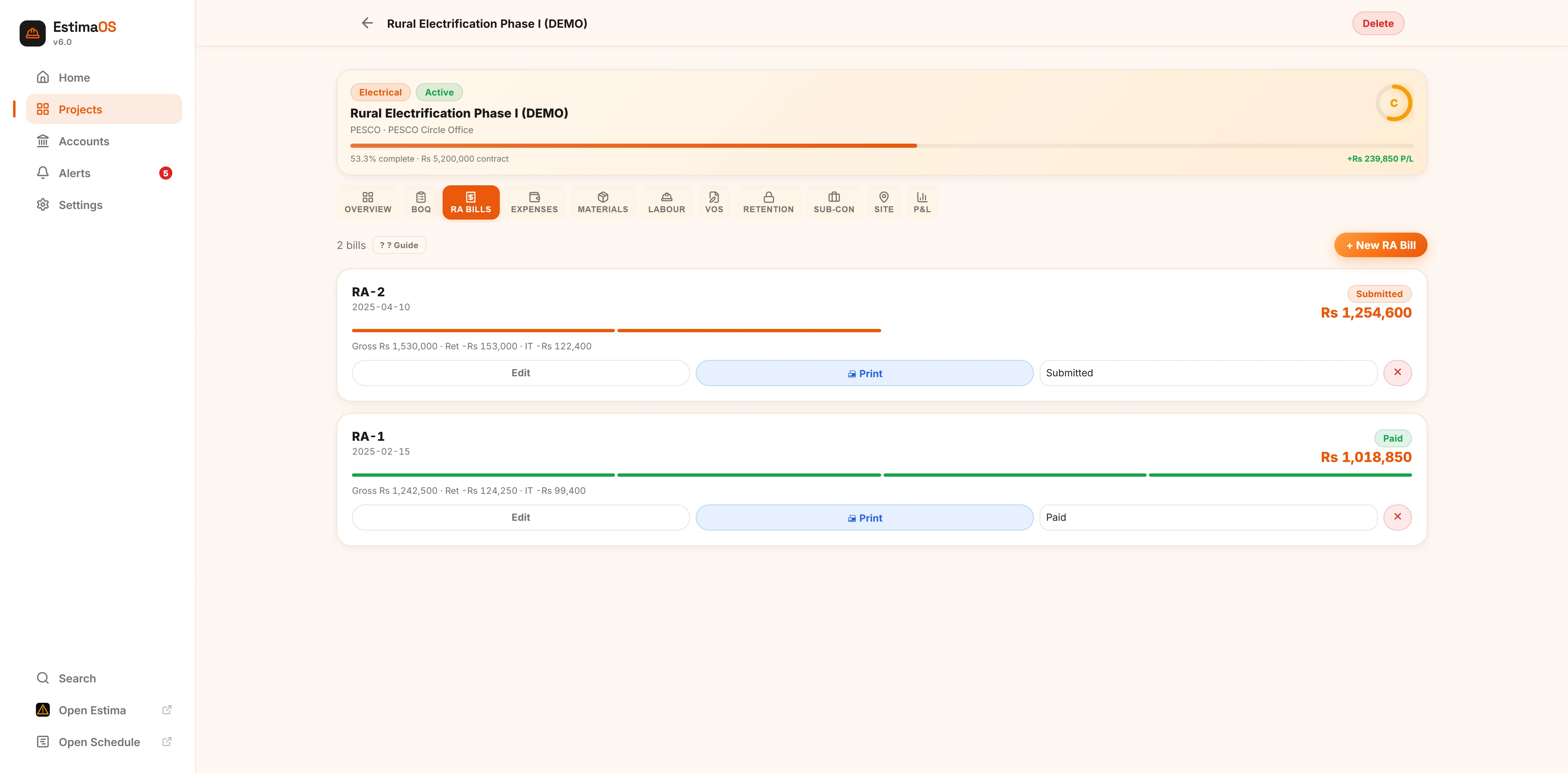Click the green RA-1 status progress bar

pyautogui.click(x=881, y=475)
